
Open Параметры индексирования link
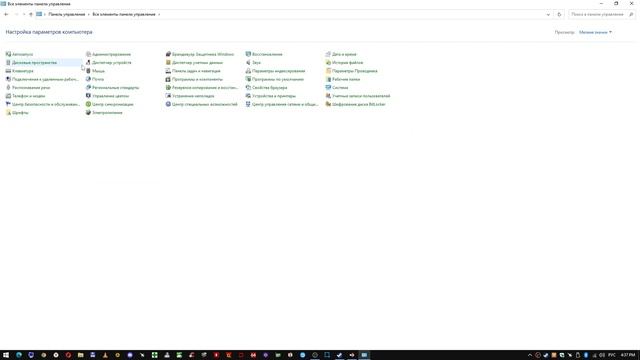tap(278, 71)
